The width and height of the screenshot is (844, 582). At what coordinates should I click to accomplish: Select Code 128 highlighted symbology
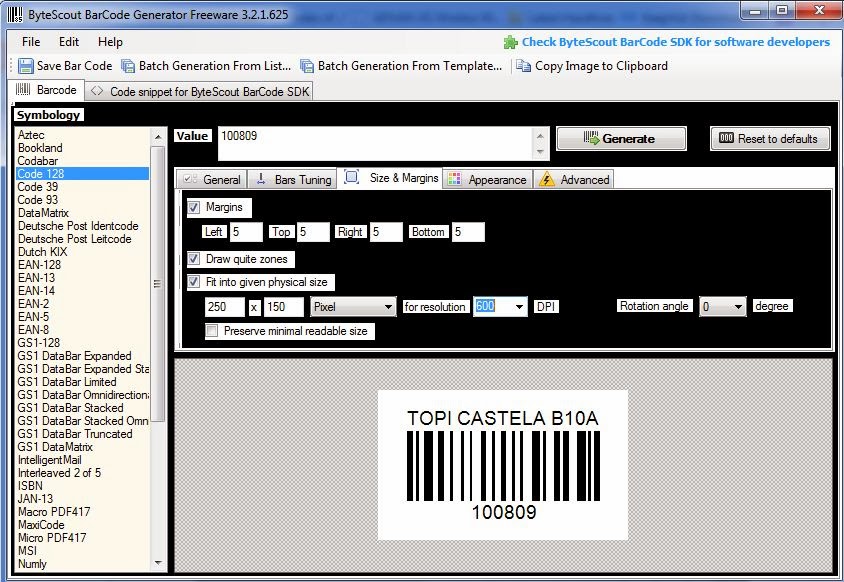(83, 173)
